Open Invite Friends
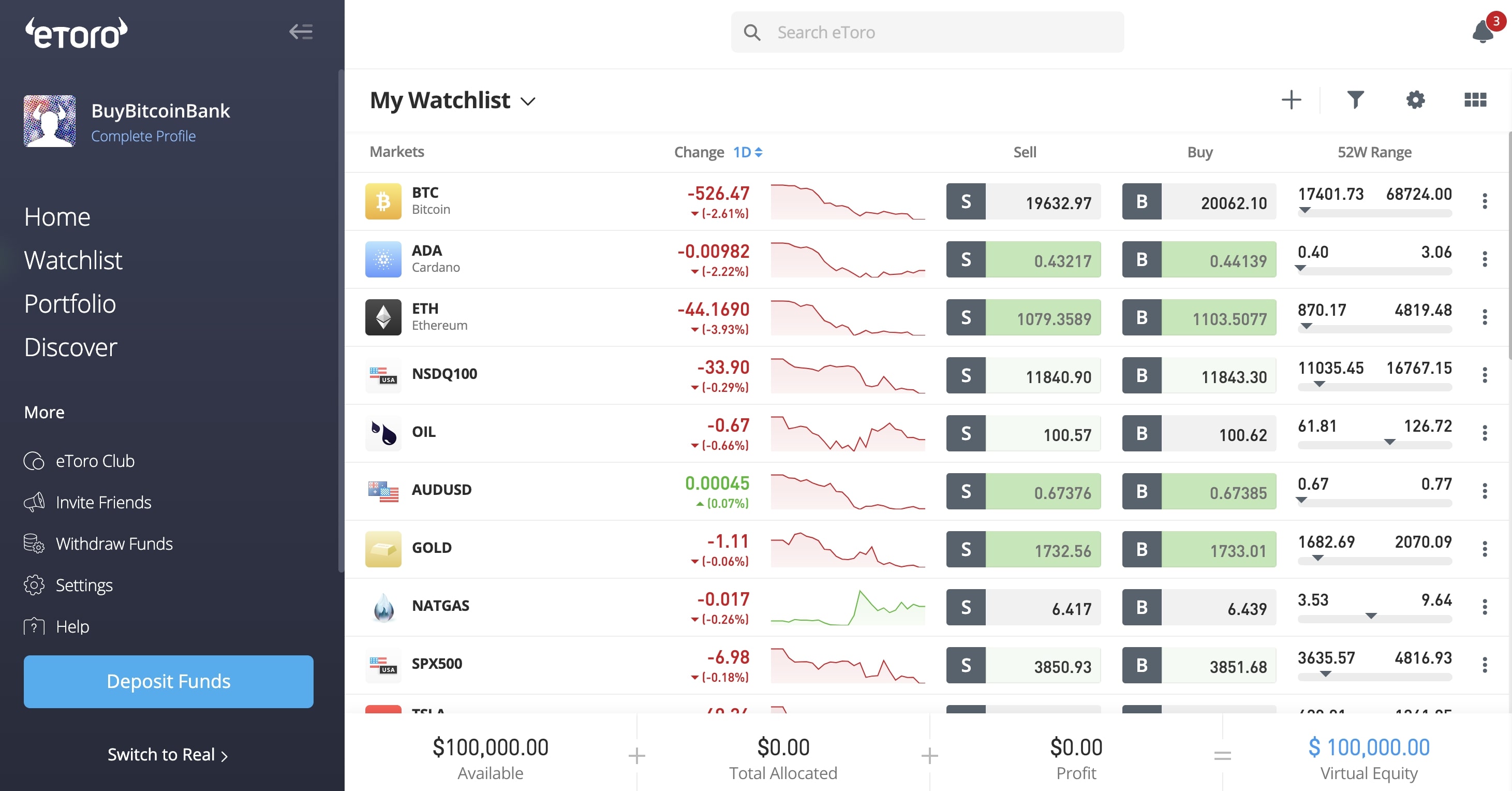Viewport: 1512px width, 791px height. pyautogui.click(x=87, y=503)
